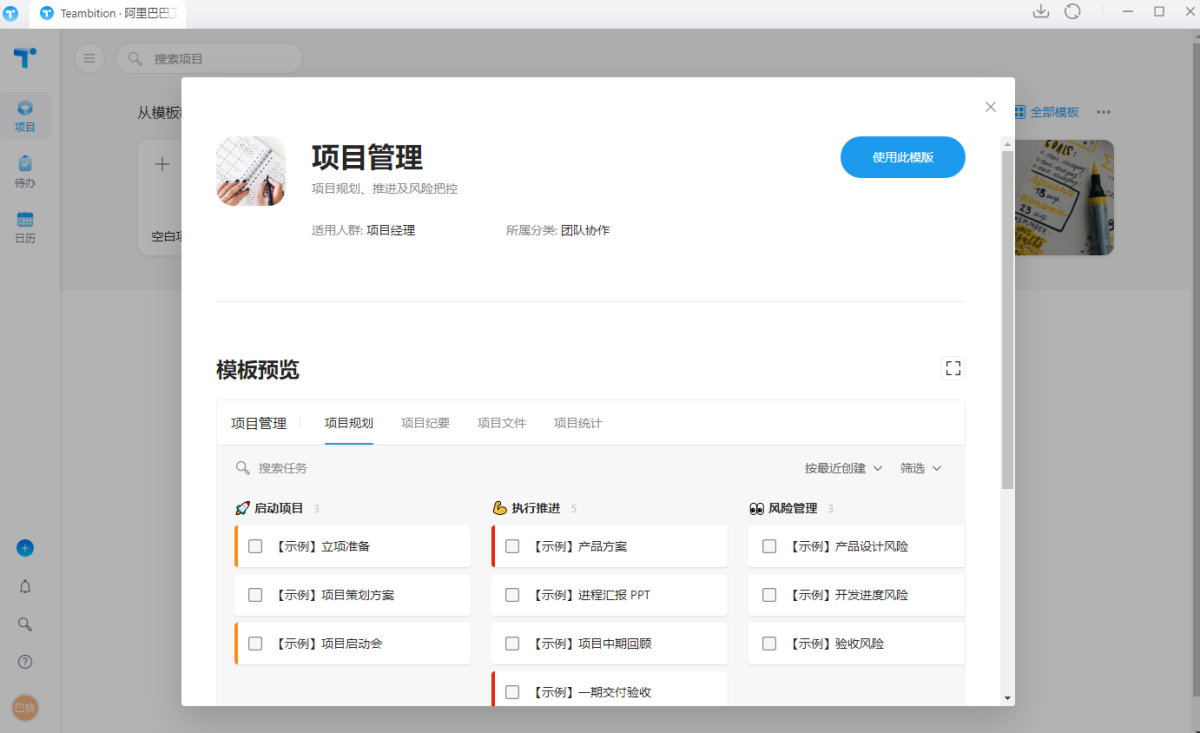Click the download icon in title bar
The image size is (1200, 733).
(x=1040, y=12)
